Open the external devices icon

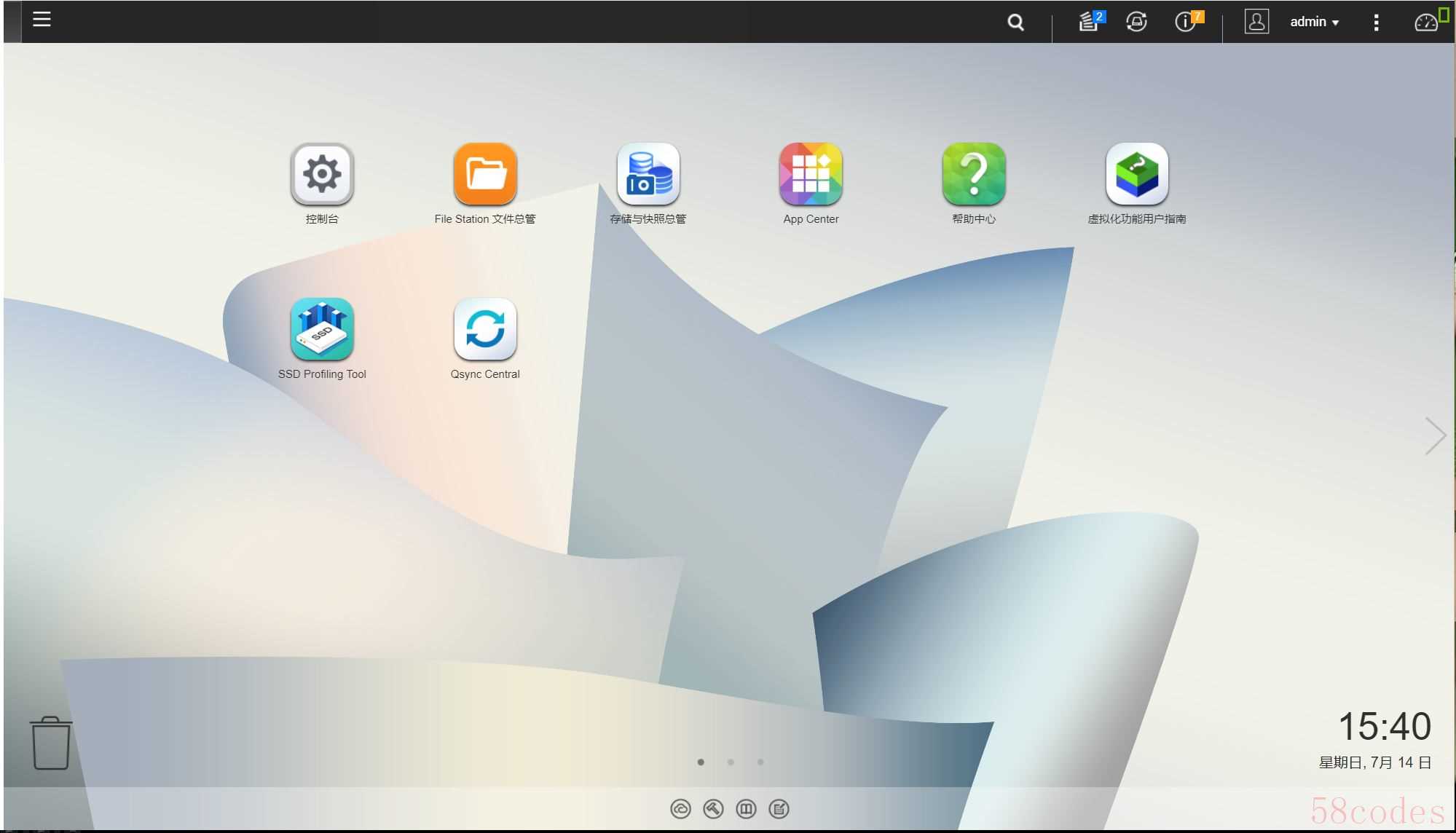point(1136,22)
